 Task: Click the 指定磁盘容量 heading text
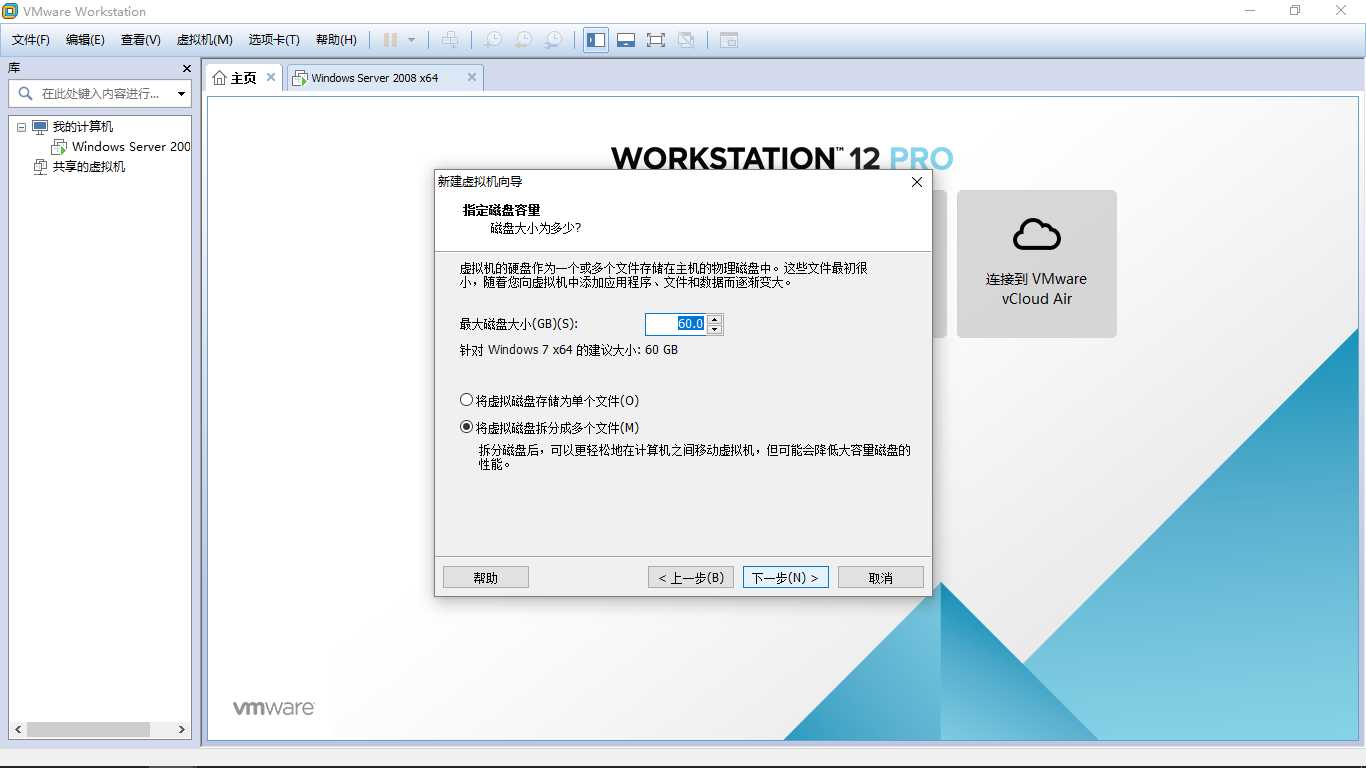[x=501, y=210]
